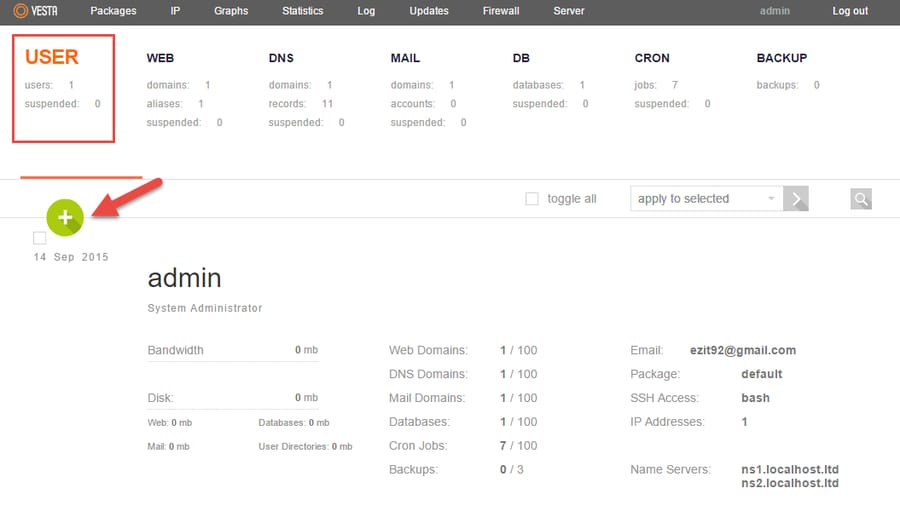
Task: Open the Packages menu
Action: point(113,11)
